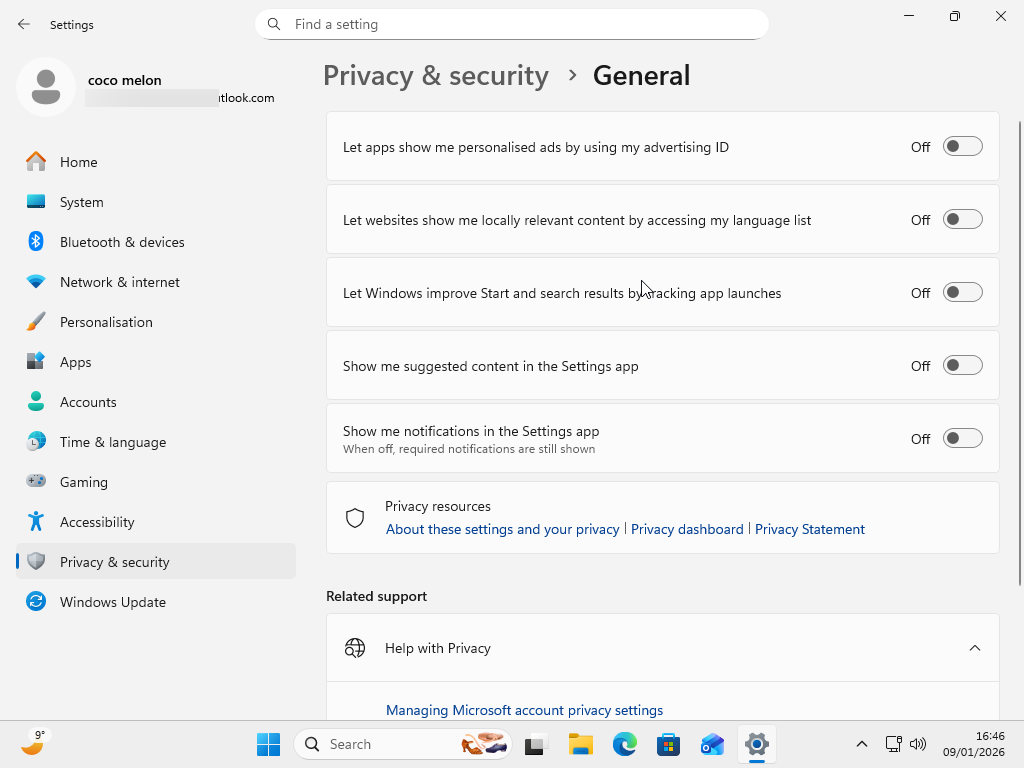
Task: Click the Privacy resources shield icon
Action: (x=355, y=517)
